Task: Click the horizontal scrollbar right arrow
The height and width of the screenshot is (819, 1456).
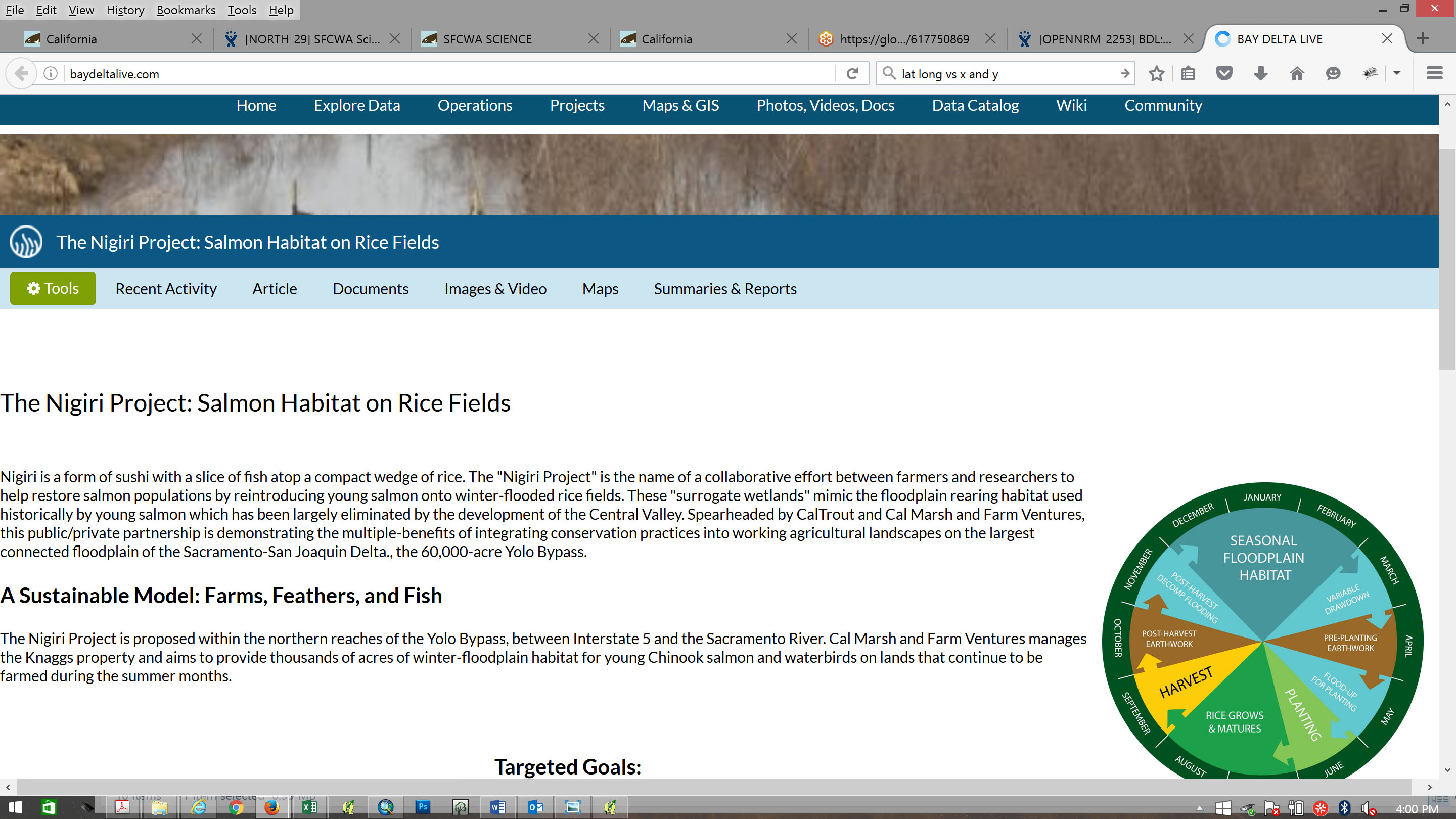Action: pos(1429,787)
